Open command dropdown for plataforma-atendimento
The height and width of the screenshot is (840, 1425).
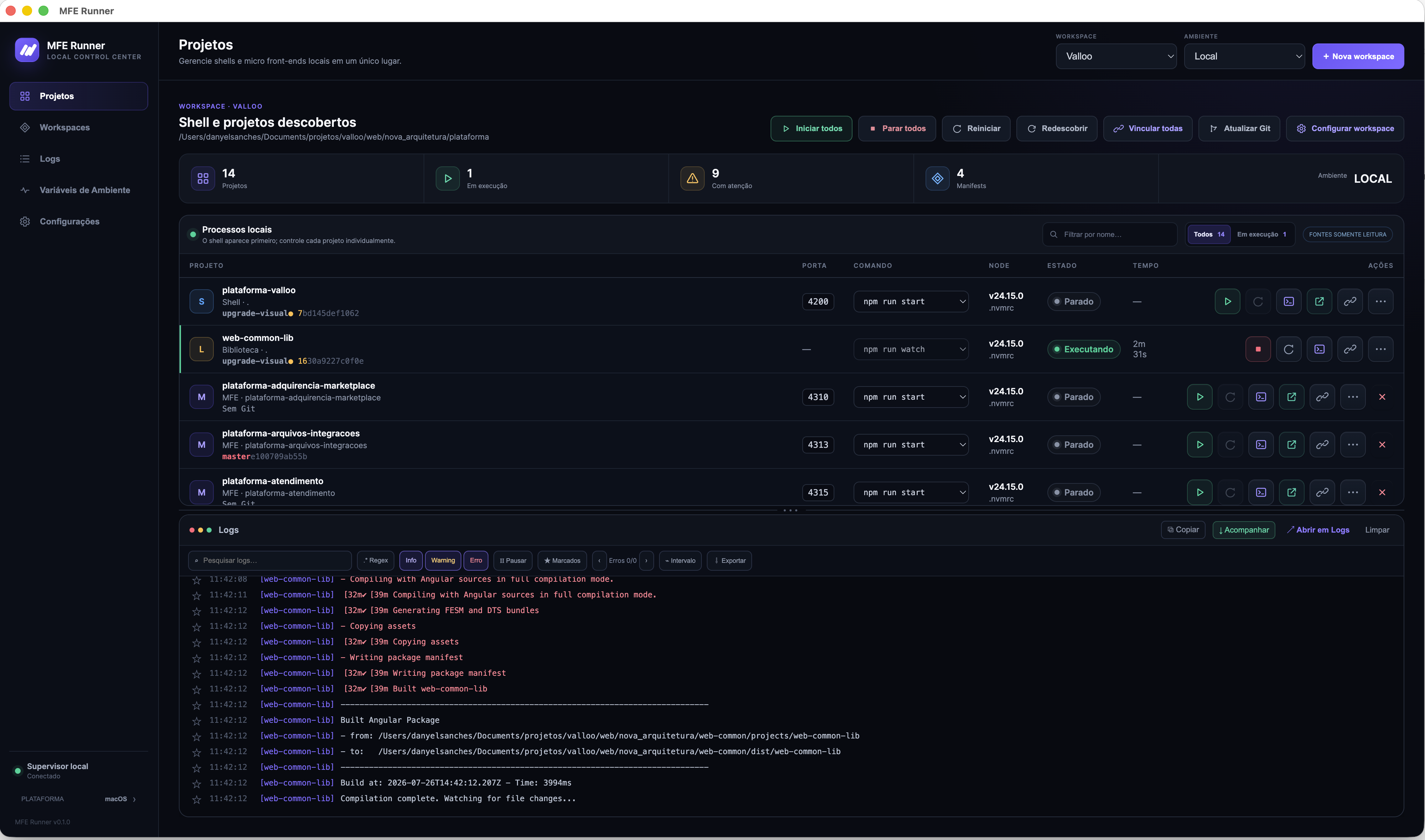(x=911, y=492)
